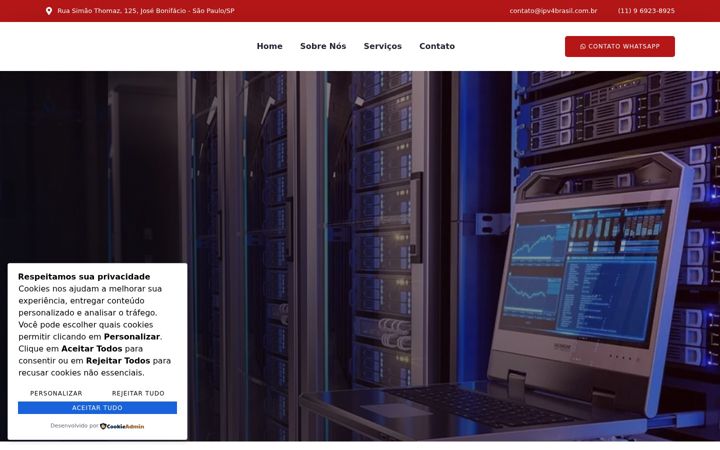
Task: Click the Rua Simão Thomaz address text
Action: point(146,11)
